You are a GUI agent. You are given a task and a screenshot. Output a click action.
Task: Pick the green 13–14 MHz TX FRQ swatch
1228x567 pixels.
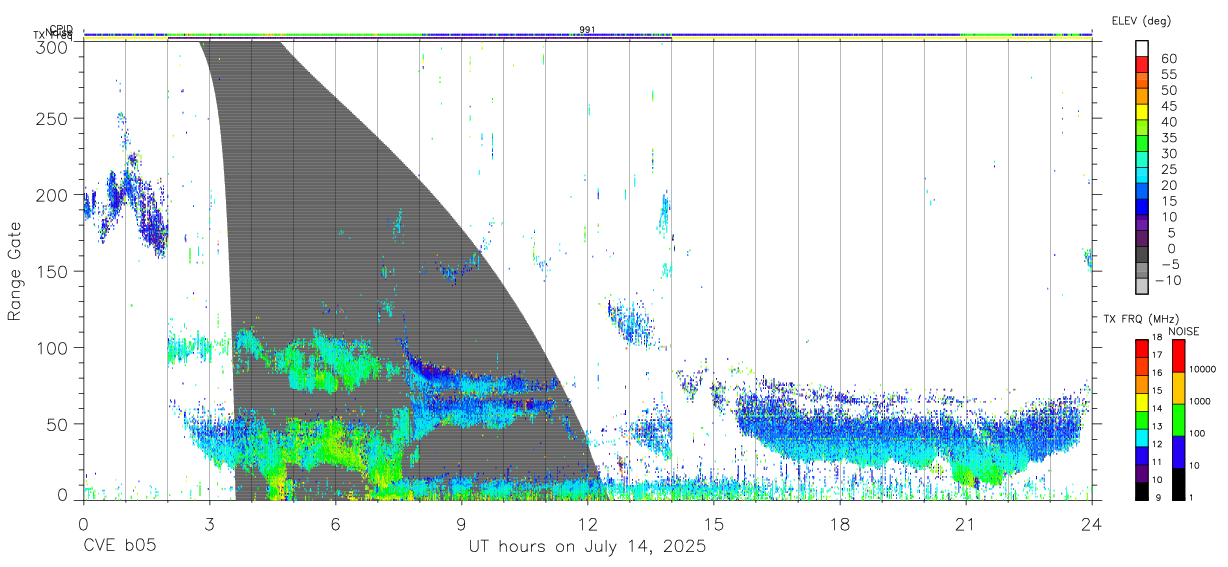[x=1142, y=418]
